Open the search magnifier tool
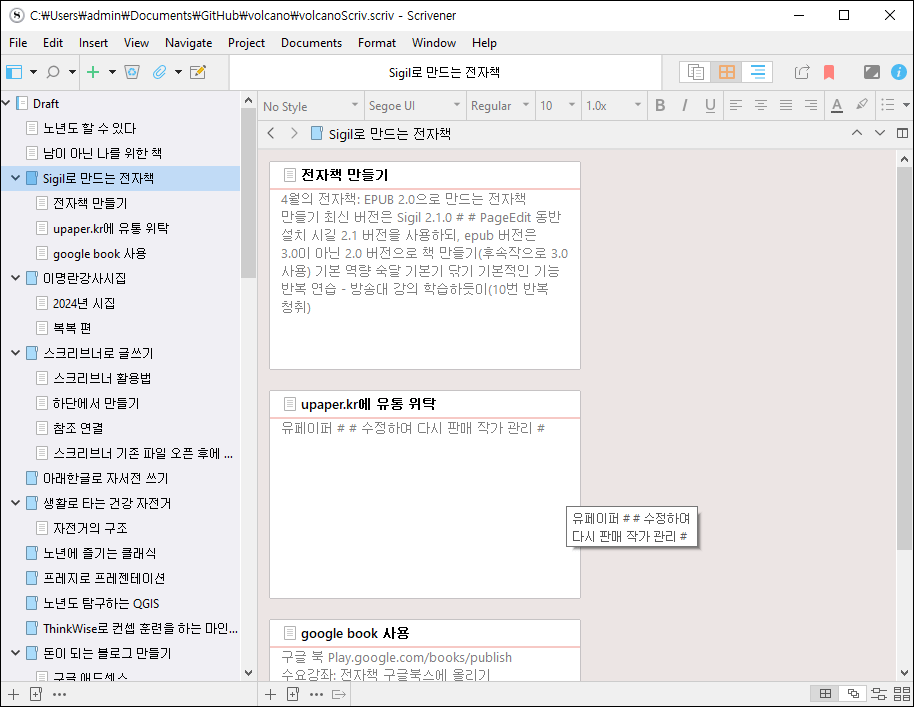914x707 pixels. pyautogui.click(x=53, y=72)
